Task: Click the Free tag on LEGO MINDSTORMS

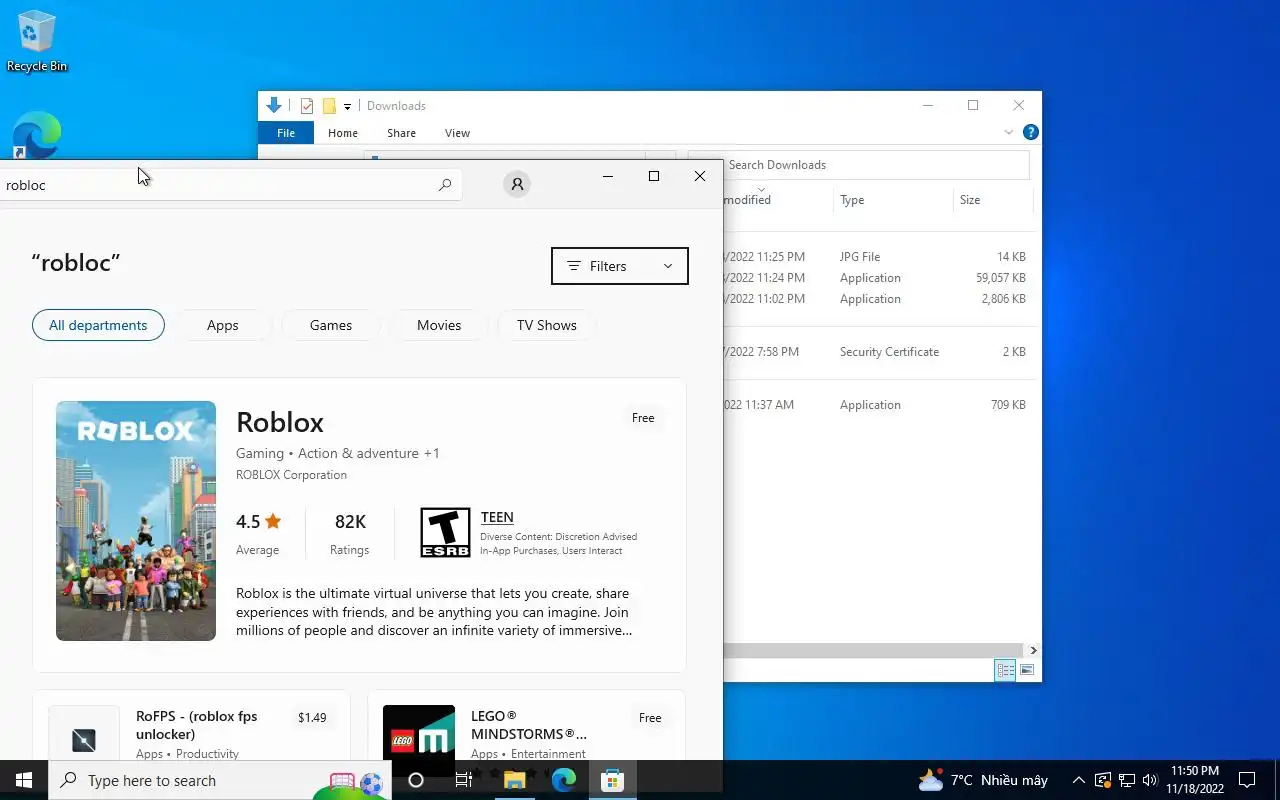Action: [x=650, y=718]
